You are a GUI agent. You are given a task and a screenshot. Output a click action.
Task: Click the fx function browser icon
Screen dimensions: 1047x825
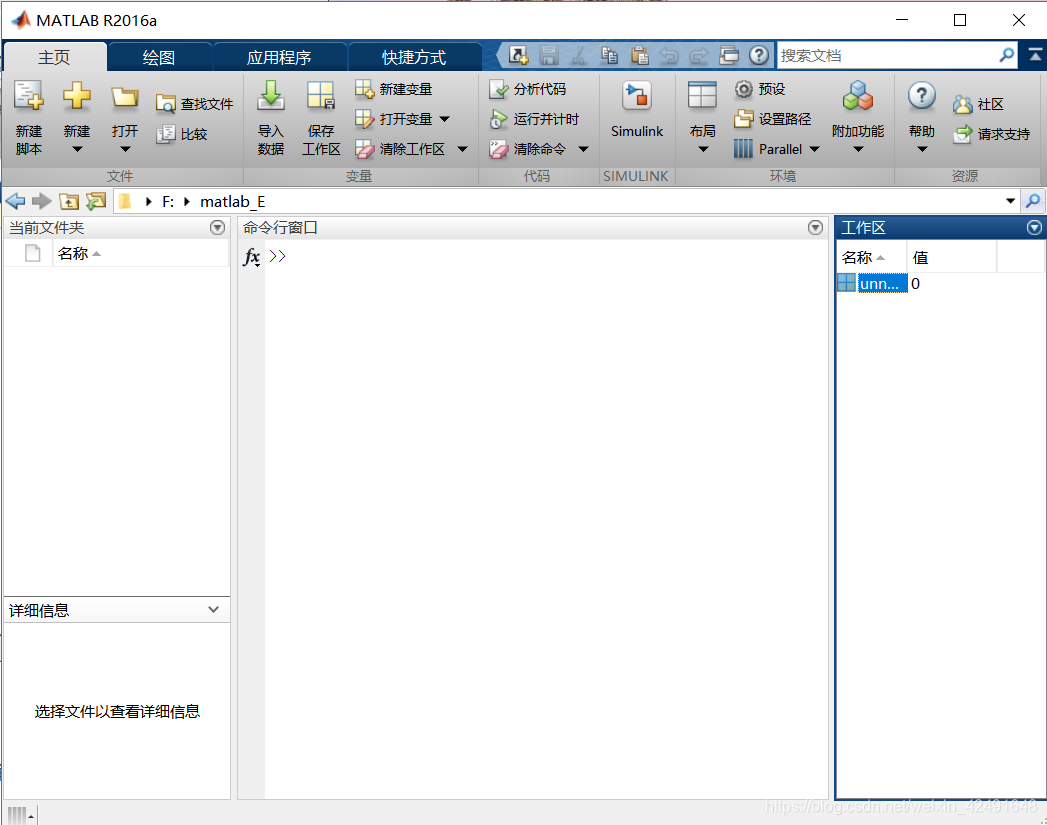point(251,256)
